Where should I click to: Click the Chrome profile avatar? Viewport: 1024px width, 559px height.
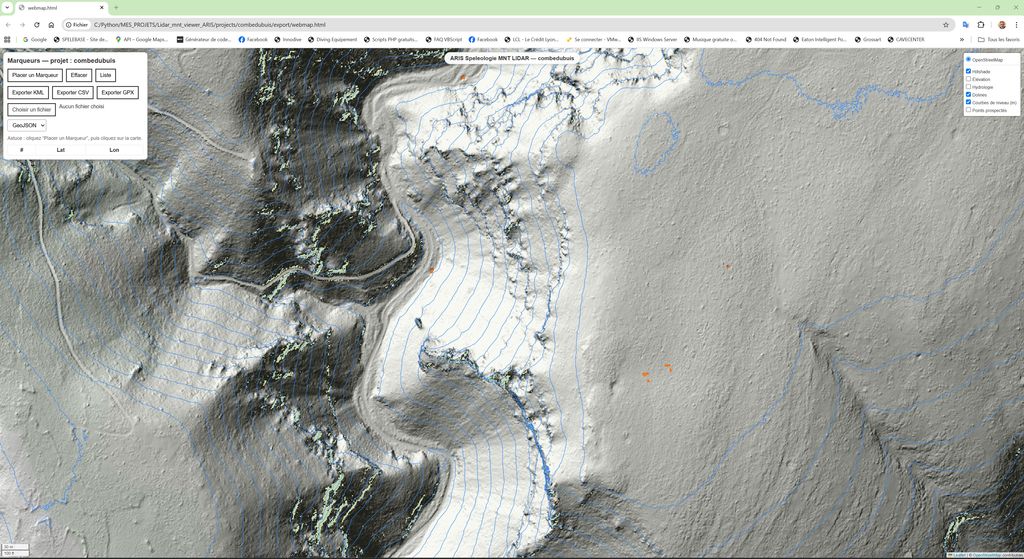point(1001,24)
